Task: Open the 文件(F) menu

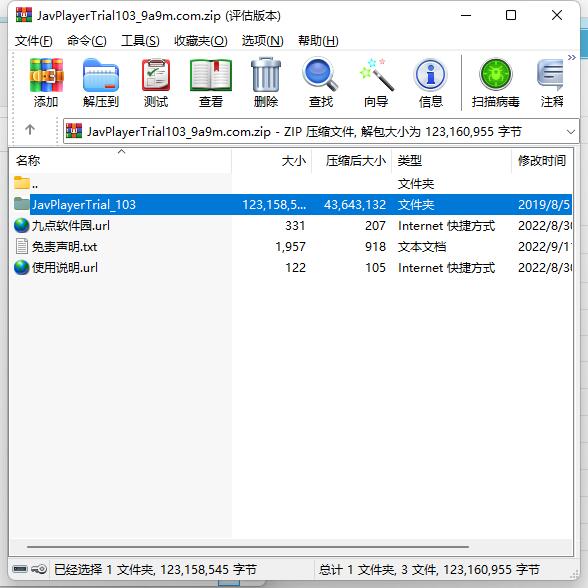Action: tap(33, 40)
